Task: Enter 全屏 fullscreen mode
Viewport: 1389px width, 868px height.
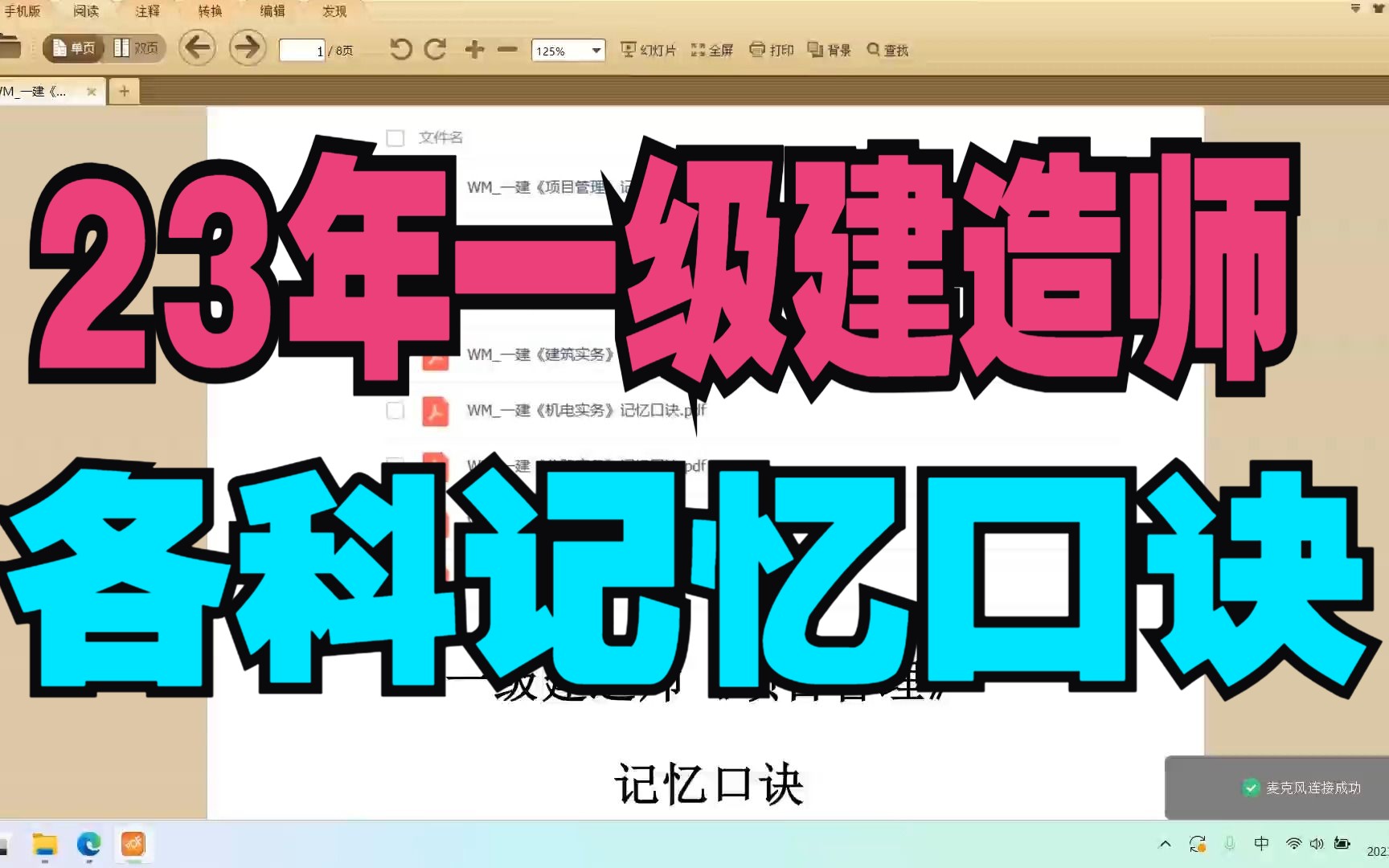Action: (x=712, y=50)
